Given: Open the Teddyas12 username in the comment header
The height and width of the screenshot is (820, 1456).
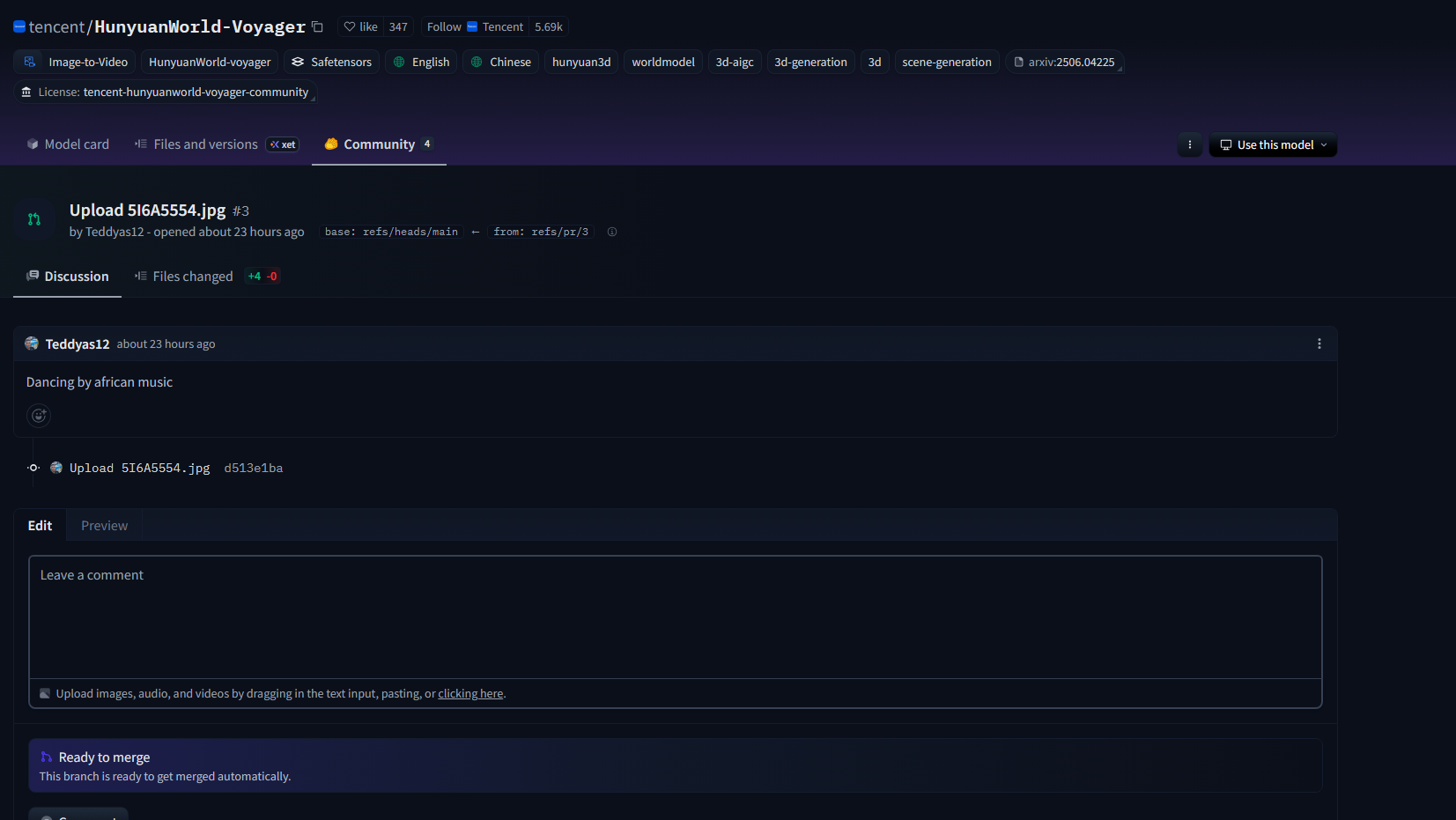Looking at the screenshot, I should (78, 344).
